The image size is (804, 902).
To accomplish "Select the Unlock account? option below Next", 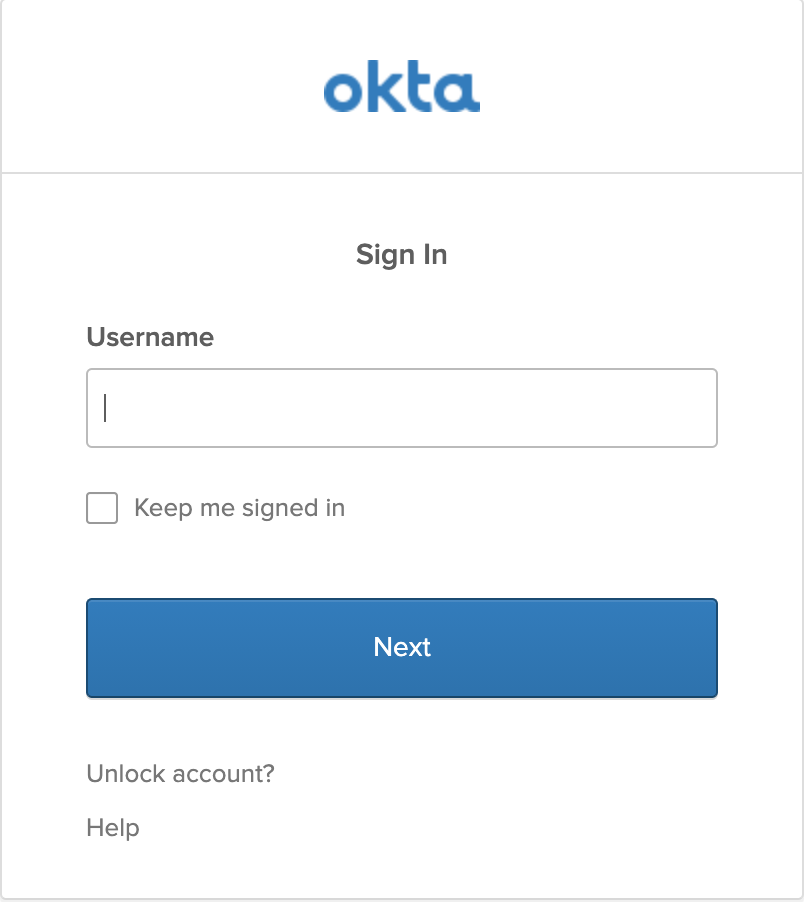I will 180,773.
